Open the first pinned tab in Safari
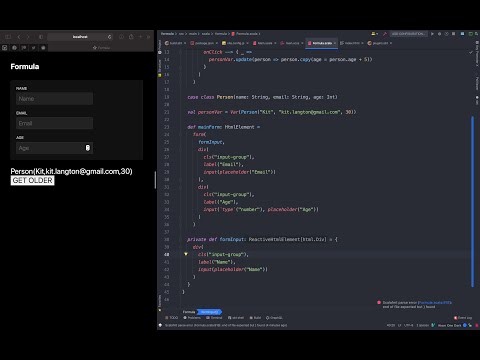 tap(5, 48)
